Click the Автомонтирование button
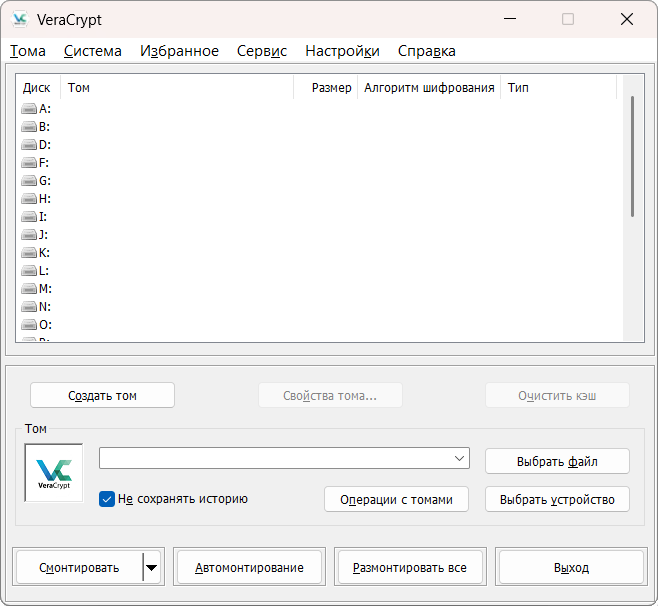 249,567
